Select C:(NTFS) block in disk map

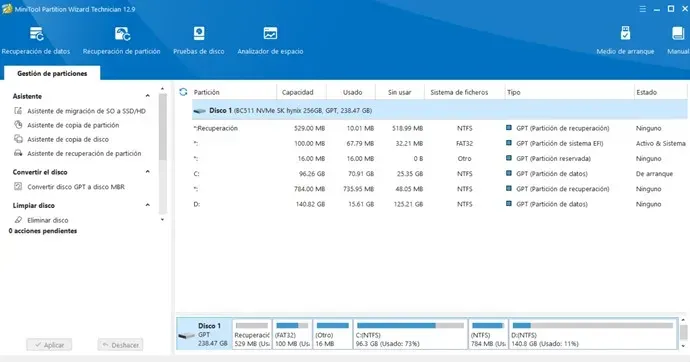pos(410,334)
